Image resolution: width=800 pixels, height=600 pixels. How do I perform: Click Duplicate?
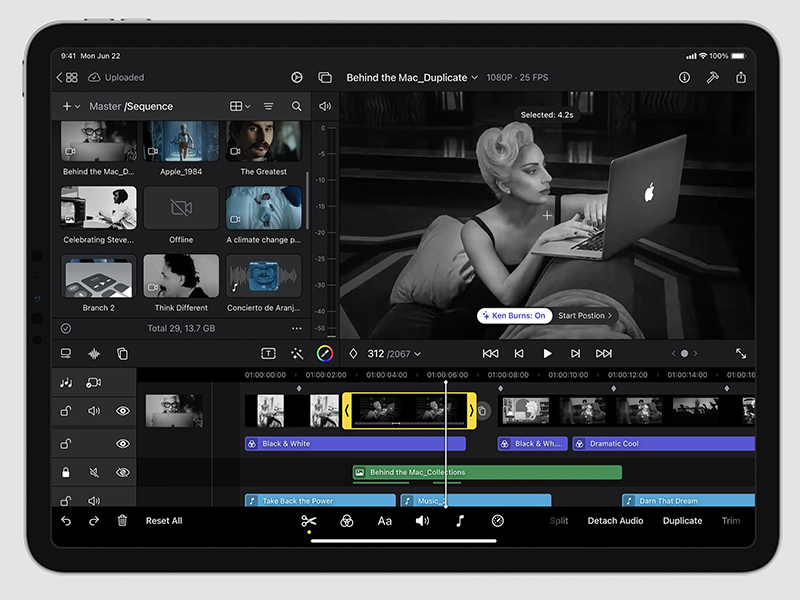coord(683,521)
